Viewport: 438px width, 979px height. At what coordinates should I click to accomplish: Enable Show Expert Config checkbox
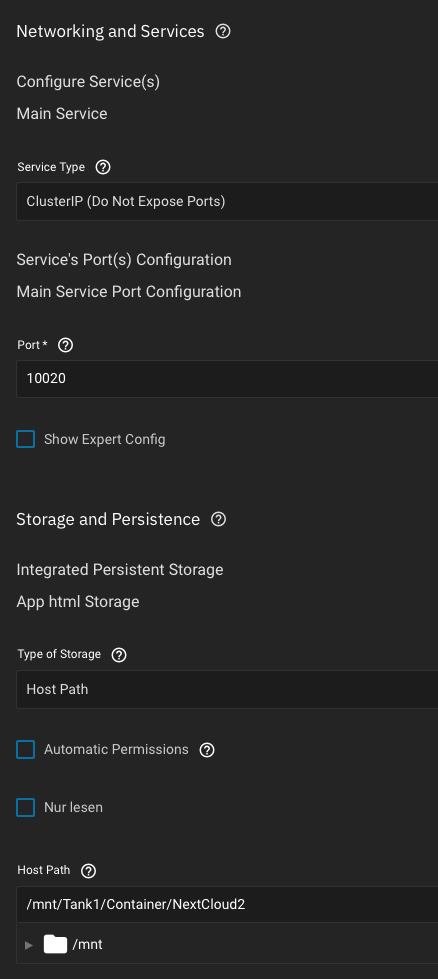pos(26,439)
